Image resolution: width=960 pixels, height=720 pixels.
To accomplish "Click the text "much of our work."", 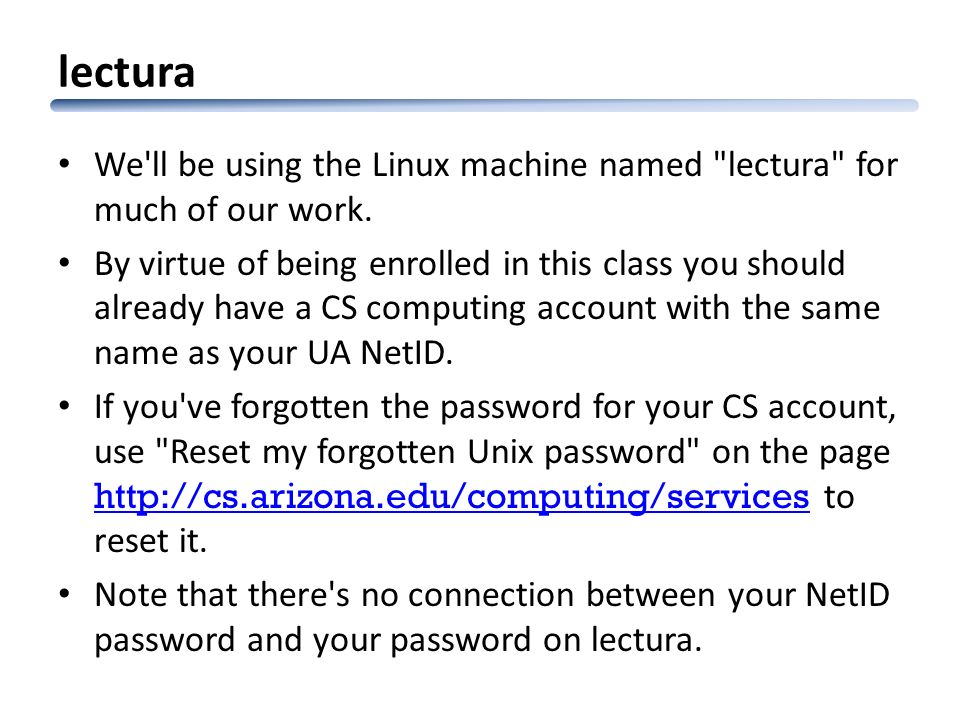I will click(233, 210).
